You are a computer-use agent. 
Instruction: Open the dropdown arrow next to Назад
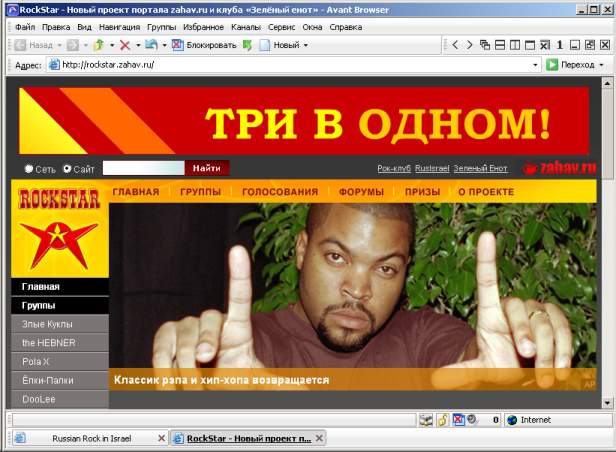pos(58,45)
